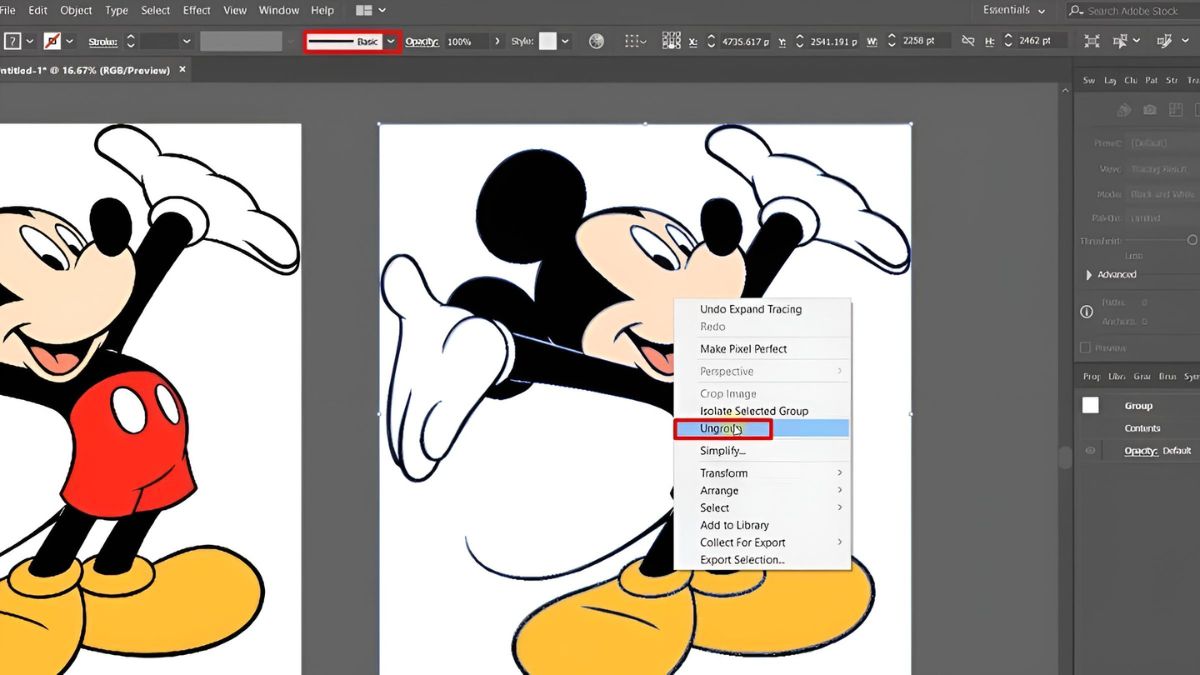This screenshot has height=675, width=1200.
Task: Open the graphic Style dropdown arrow
Action: pyautogui.click(x=565, y=41)
